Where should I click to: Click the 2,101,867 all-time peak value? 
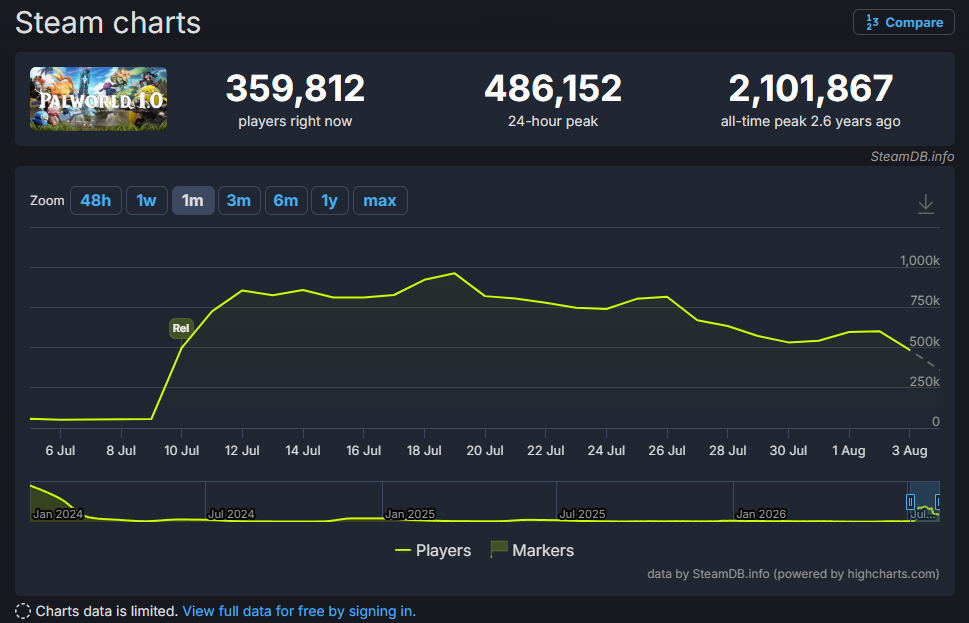point(811,88)
